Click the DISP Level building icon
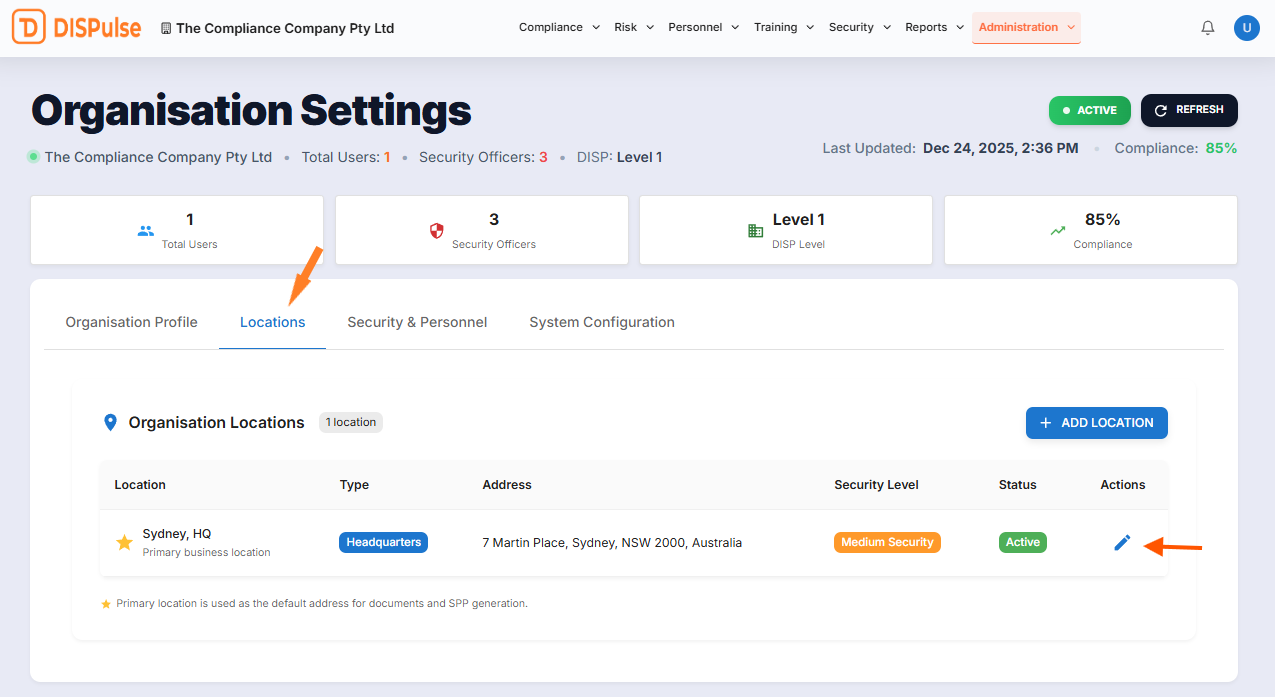 [755, 230]
